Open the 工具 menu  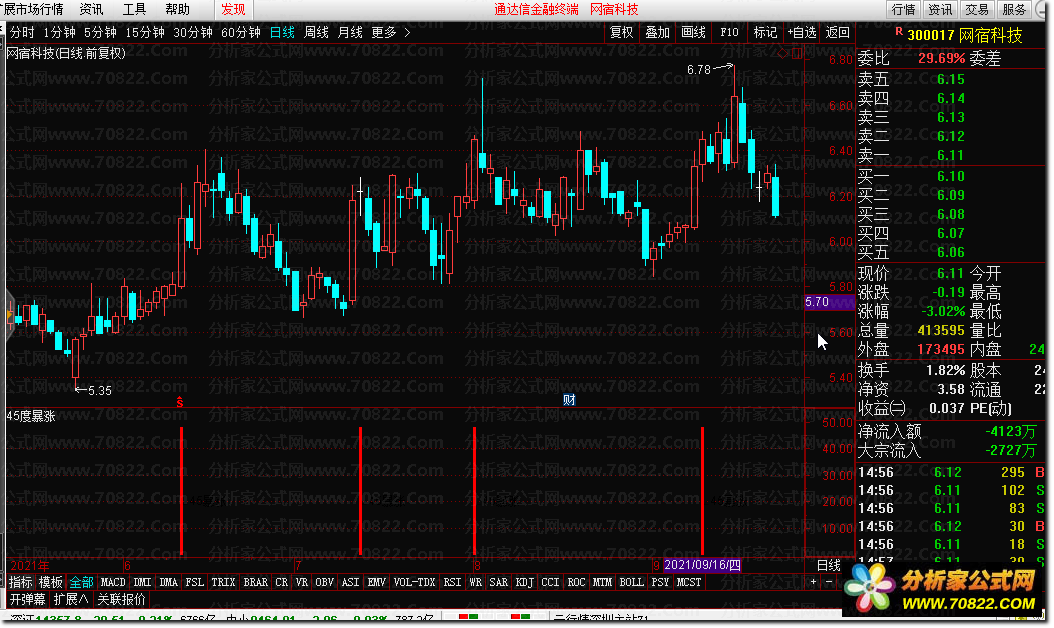134,9
